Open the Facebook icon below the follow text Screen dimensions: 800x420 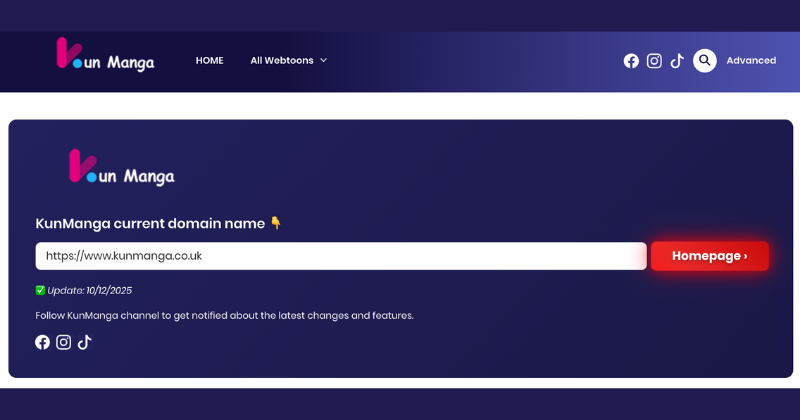pyautogui.click(x=43, y=342)
